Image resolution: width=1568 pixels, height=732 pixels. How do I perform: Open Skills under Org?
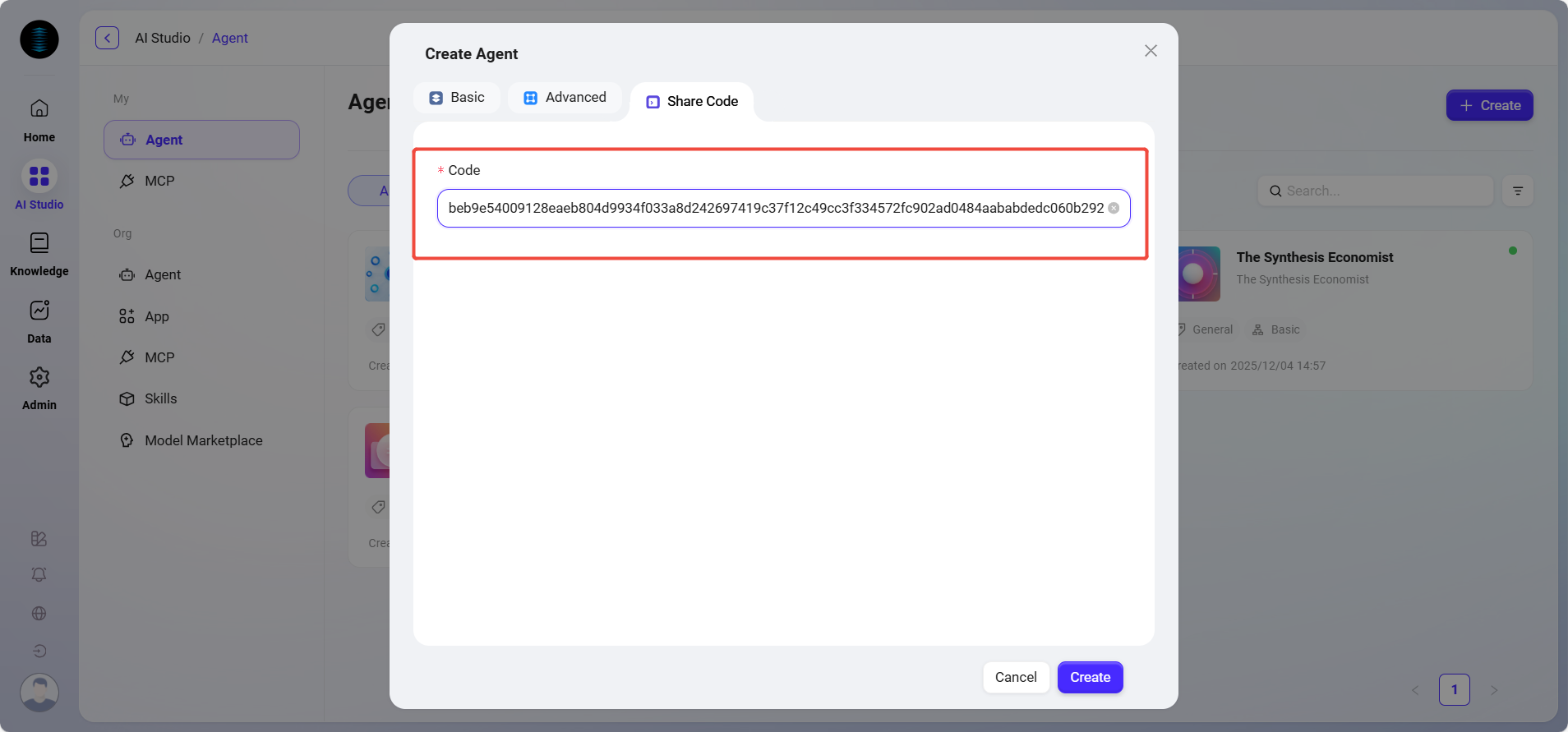[160, 398]
